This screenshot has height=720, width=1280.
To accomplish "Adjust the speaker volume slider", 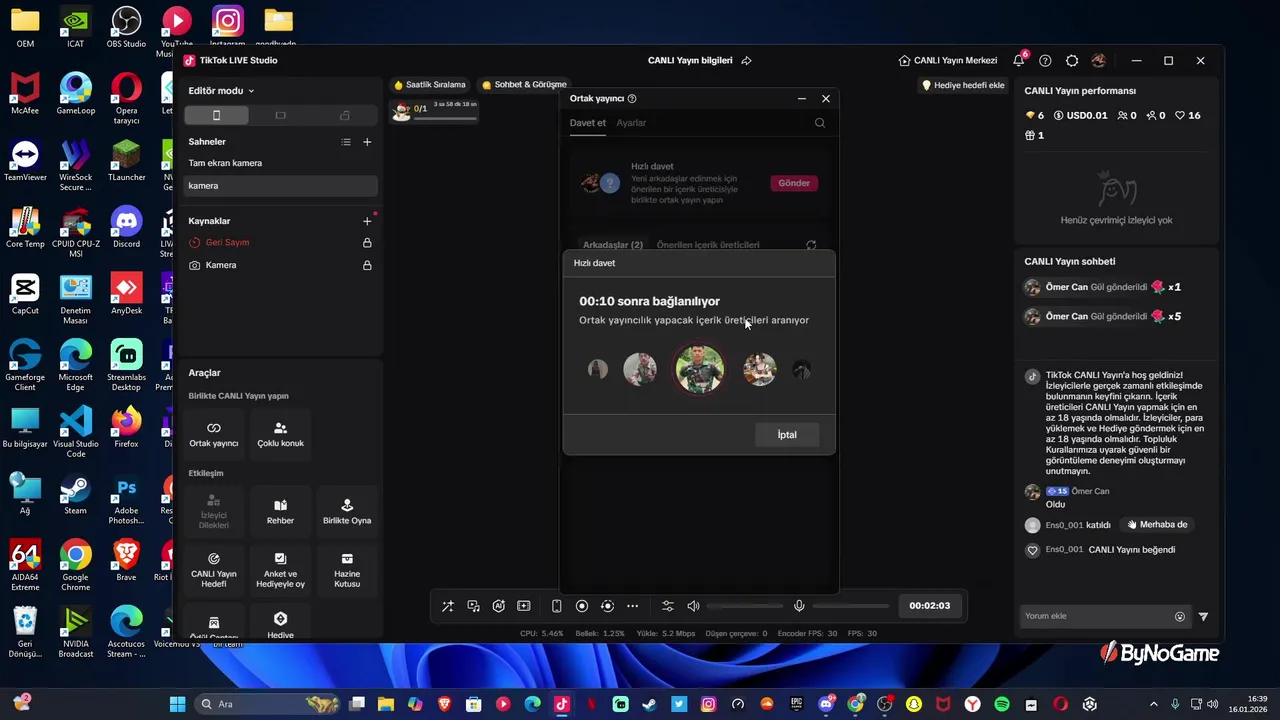I will coord(744,606).
